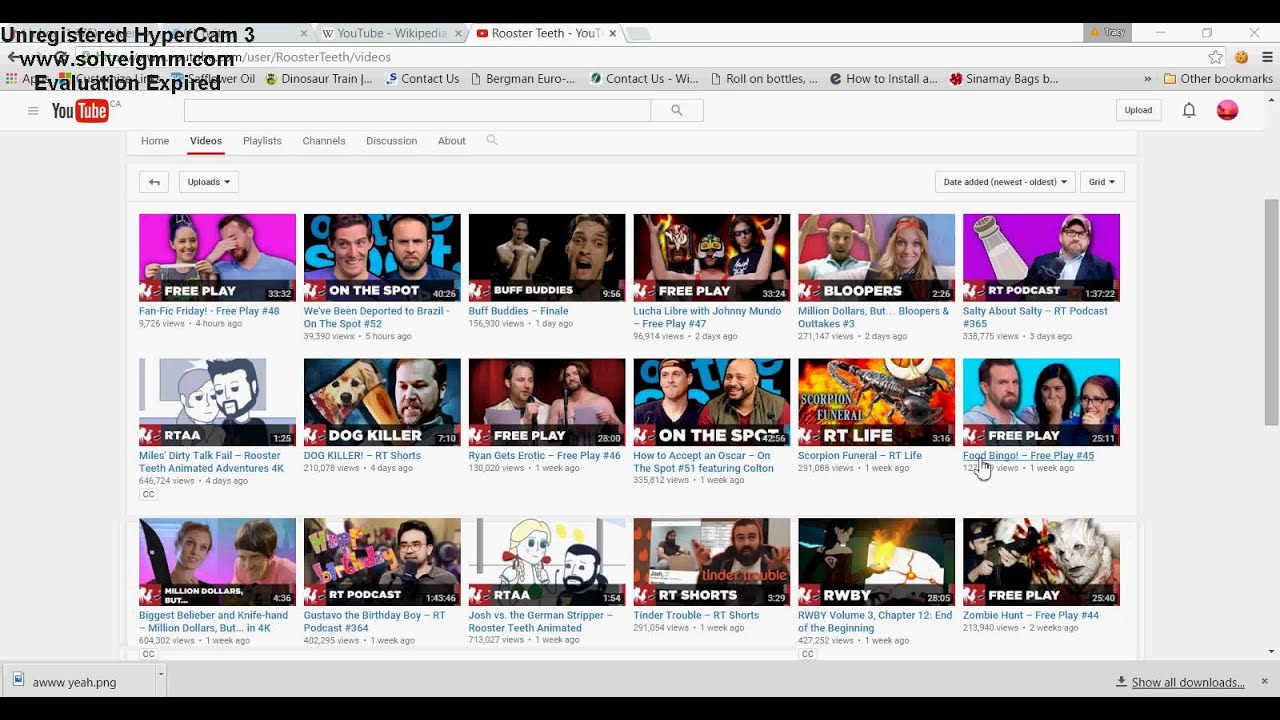This screenshot has width=1280, height=720.
Task: Click the awww yeah.png file icon
Action: 18,680
